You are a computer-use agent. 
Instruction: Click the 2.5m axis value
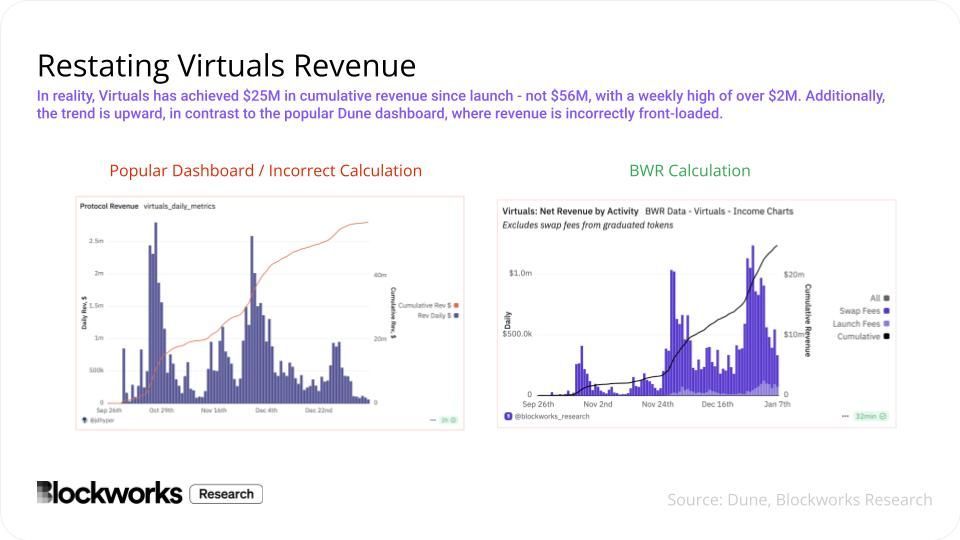pos(96,241)
